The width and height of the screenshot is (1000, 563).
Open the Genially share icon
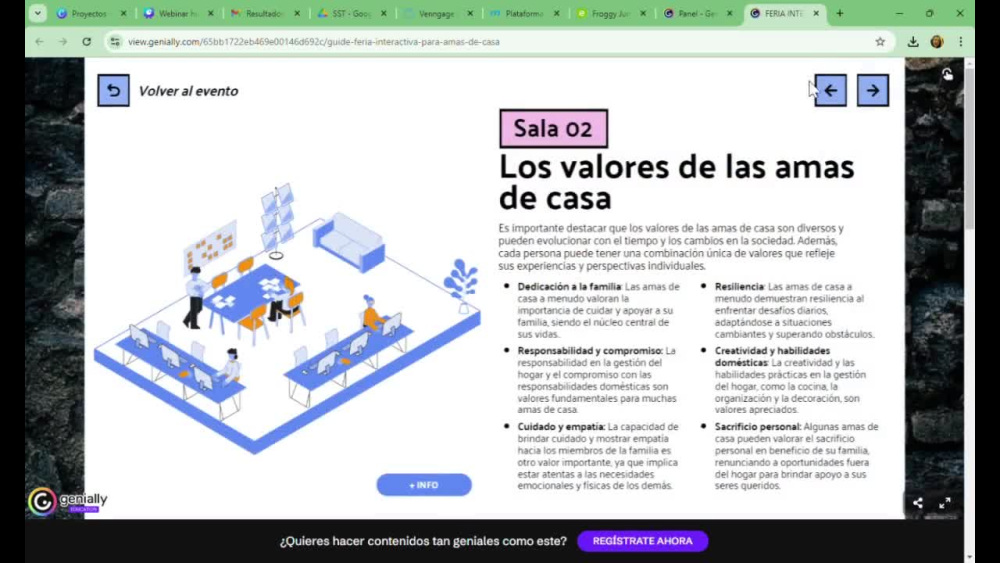click(x=917, y=503)
